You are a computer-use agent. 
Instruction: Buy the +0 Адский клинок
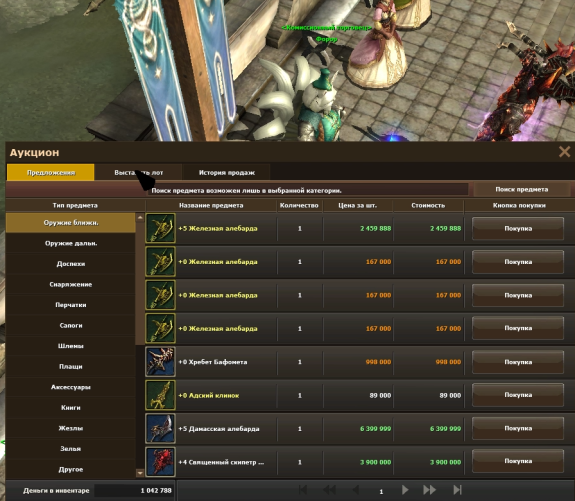click(x=518, y=395)
